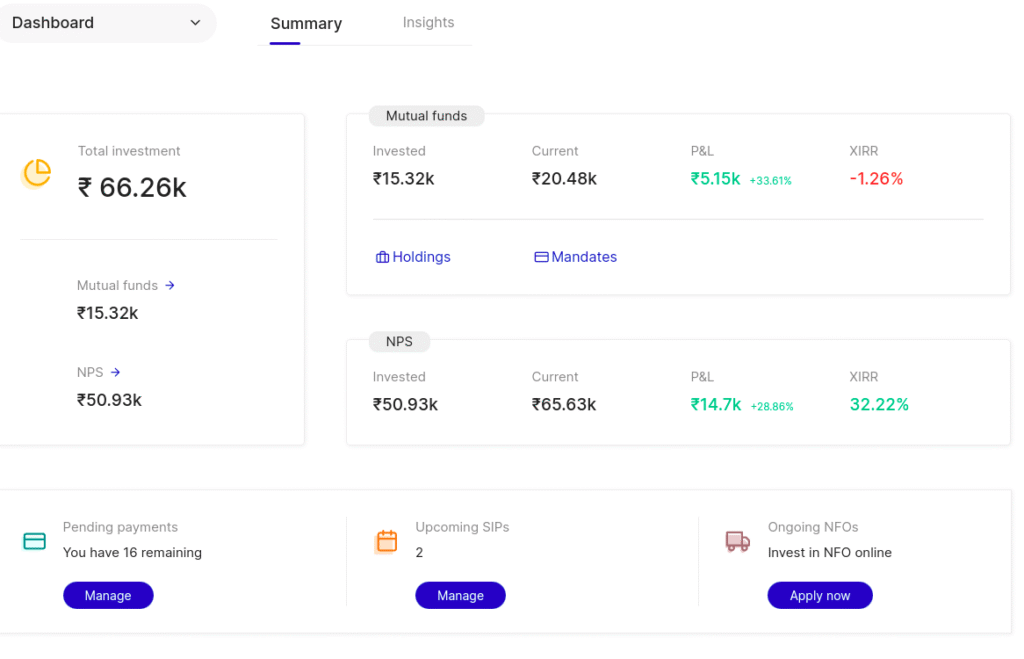Click the arrow next to Mutual funds
1024x659 pixels.
coord(170,285)
